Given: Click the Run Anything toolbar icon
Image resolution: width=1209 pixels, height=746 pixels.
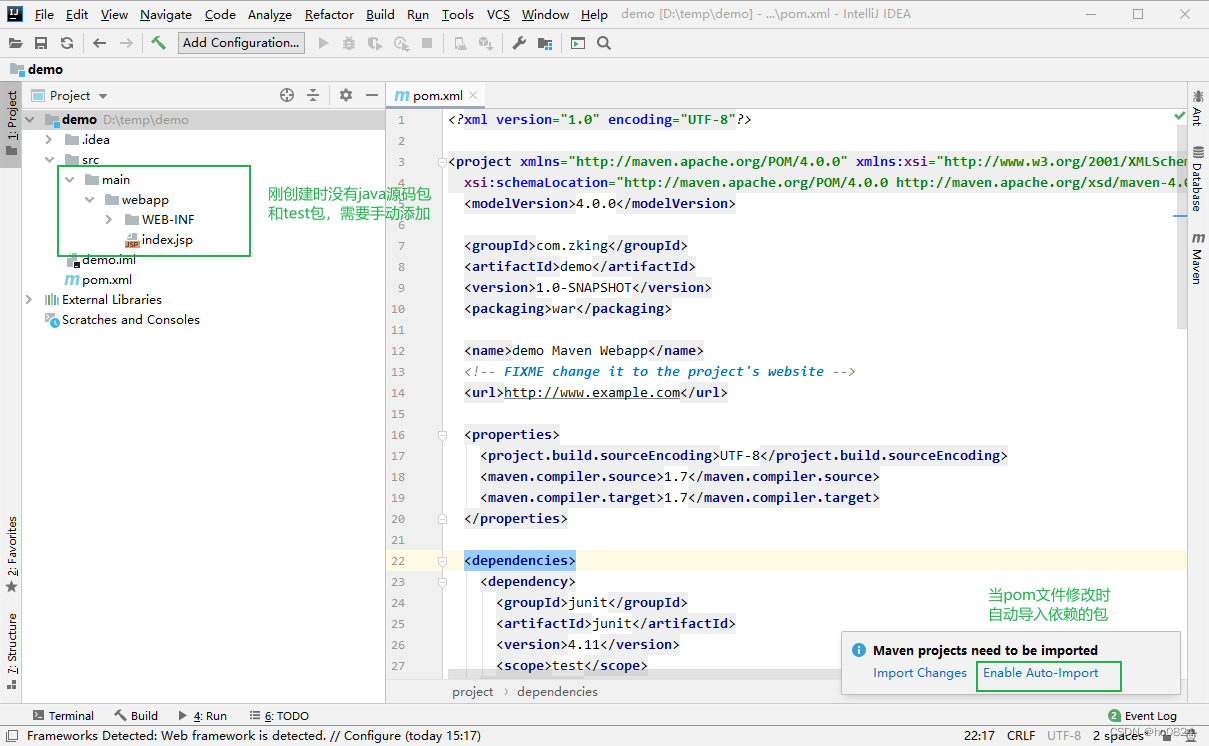Looking at the screenshot, I should point(578,43).
